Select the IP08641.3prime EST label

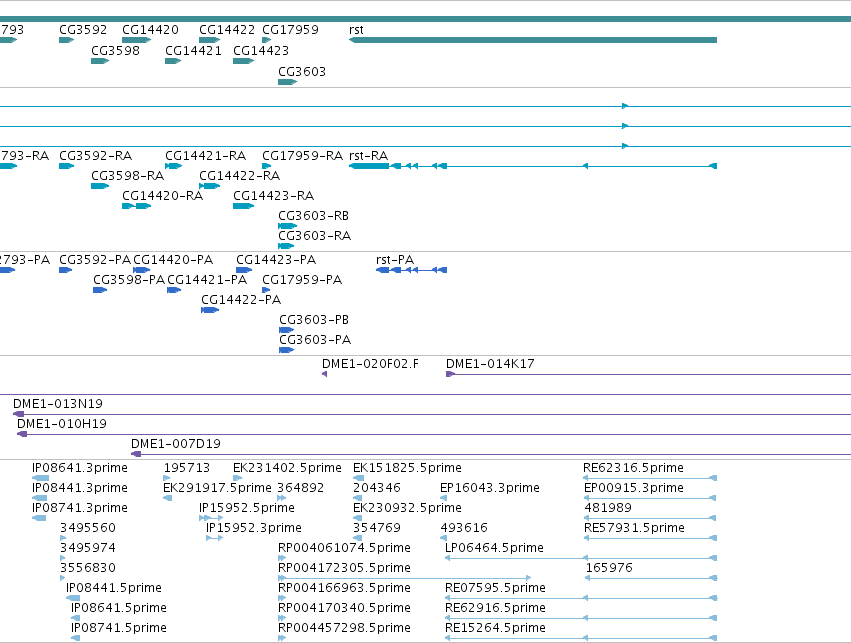point(80,468)
